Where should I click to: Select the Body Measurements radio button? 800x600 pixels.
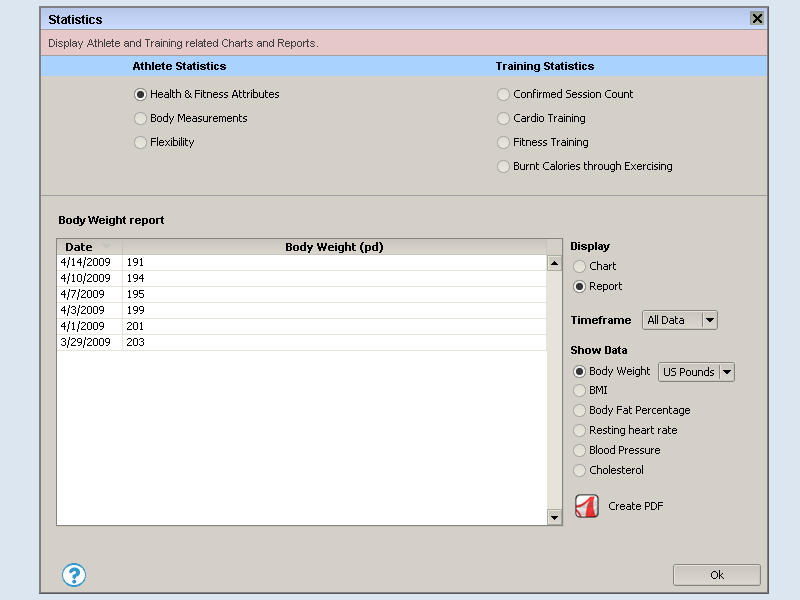point(140,118)
